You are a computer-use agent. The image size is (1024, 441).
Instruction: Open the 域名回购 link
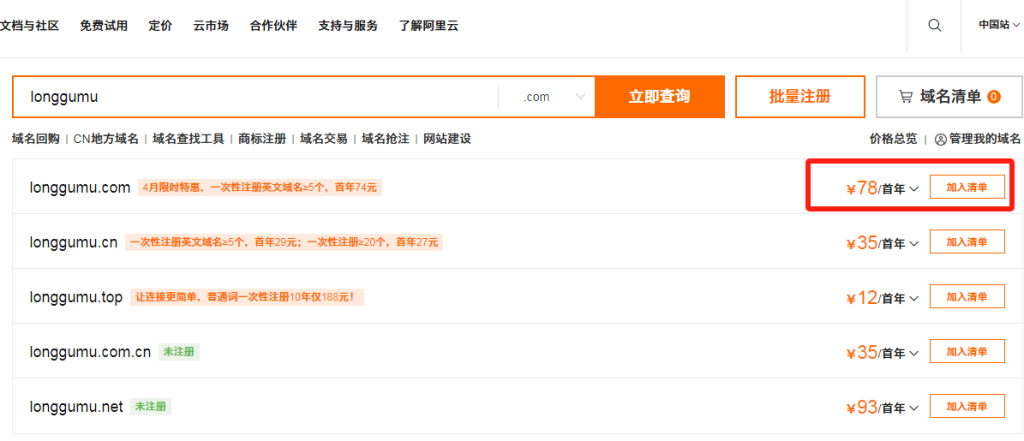tap(36, 139)
